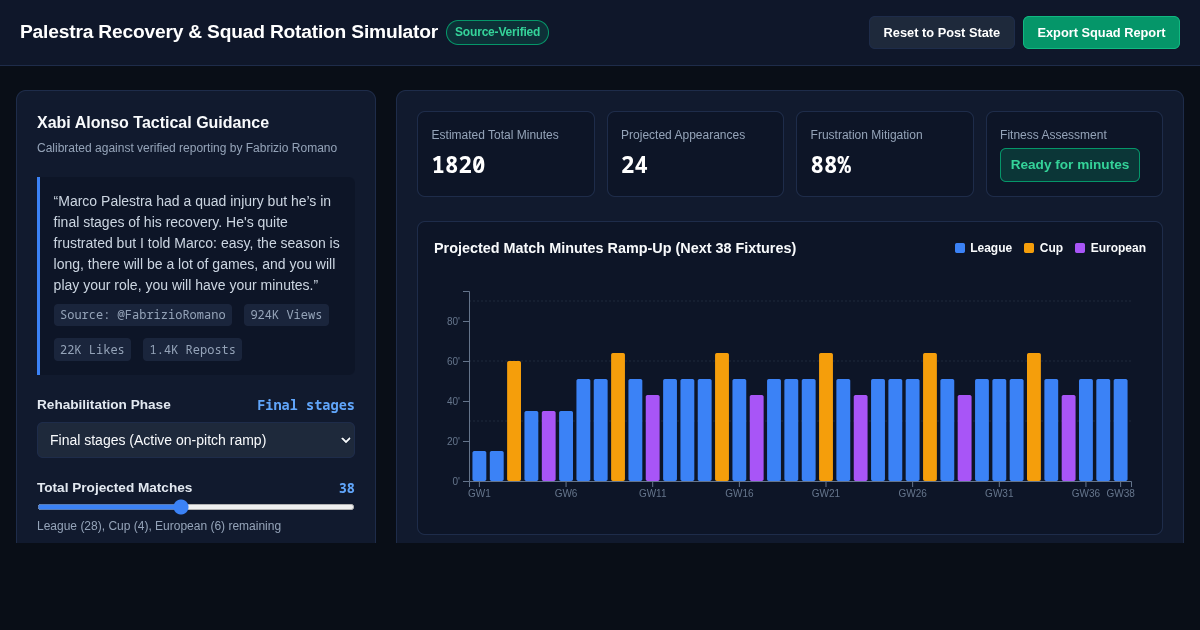Click the Frustration Mitigation value 88%
The width and height of the screenshot is (1200, 630).
831,165
